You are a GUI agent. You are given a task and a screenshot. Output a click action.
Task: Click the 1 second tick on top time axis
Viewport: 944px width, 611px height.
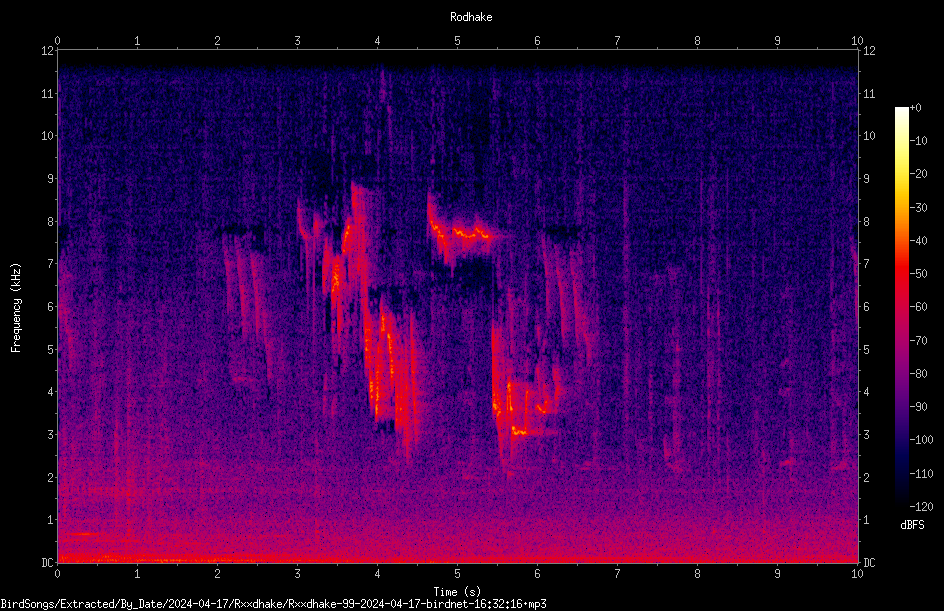coord(137,41)
